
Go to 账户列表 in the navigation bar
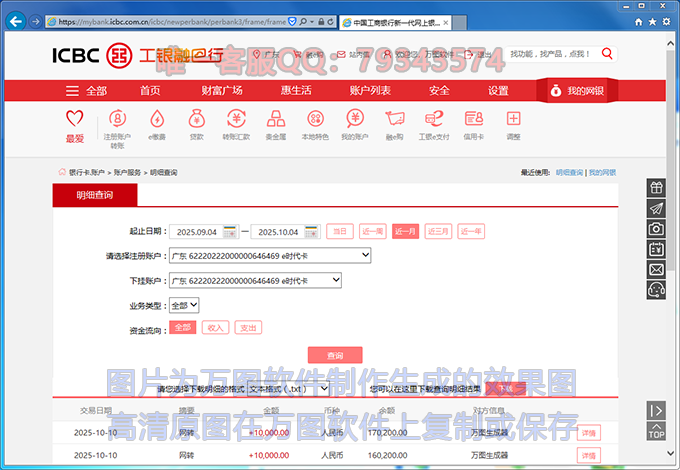(x=370, y=90)
